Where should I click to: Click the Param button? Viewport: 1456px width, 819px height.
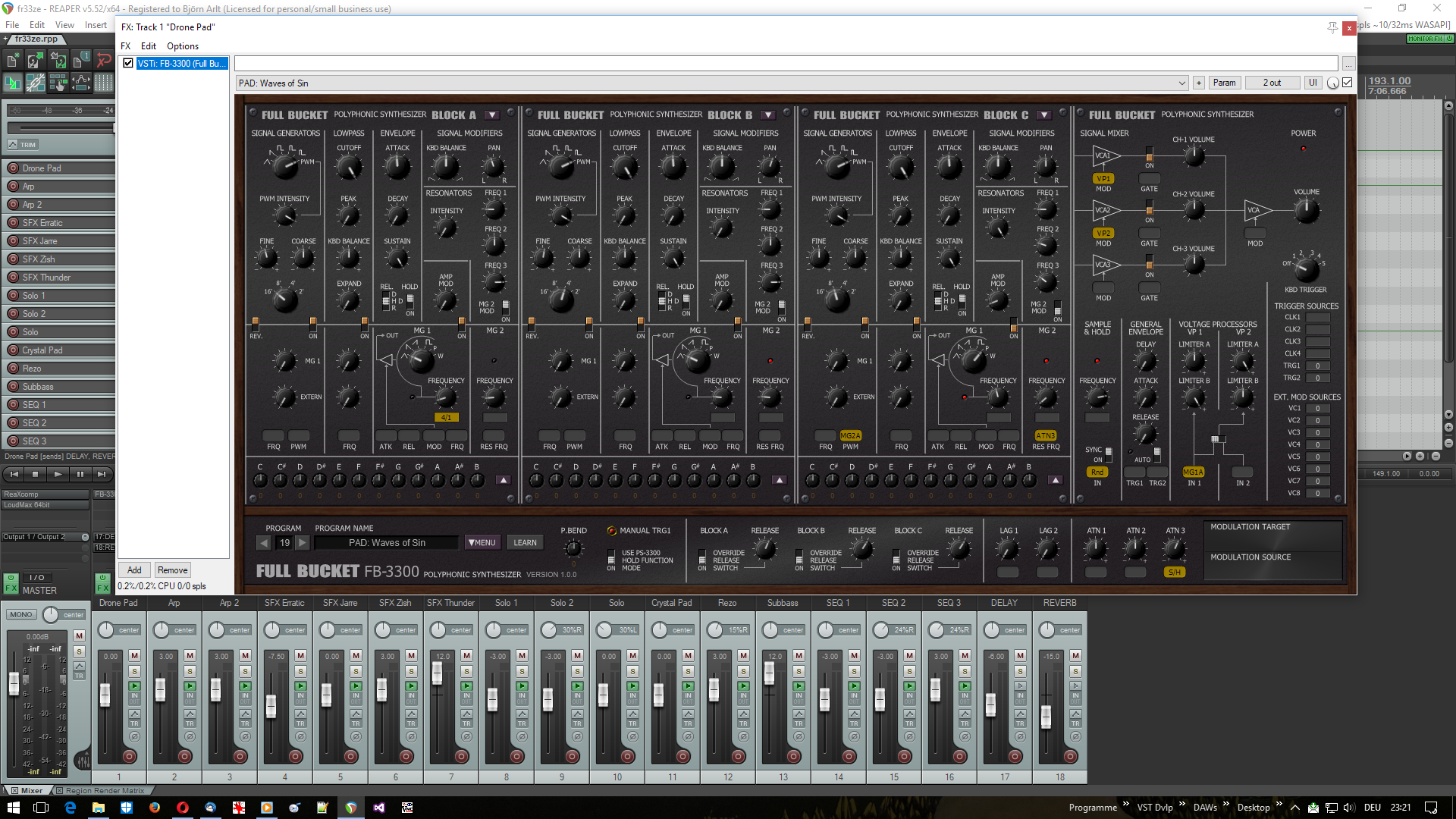tap(1224, 83)
